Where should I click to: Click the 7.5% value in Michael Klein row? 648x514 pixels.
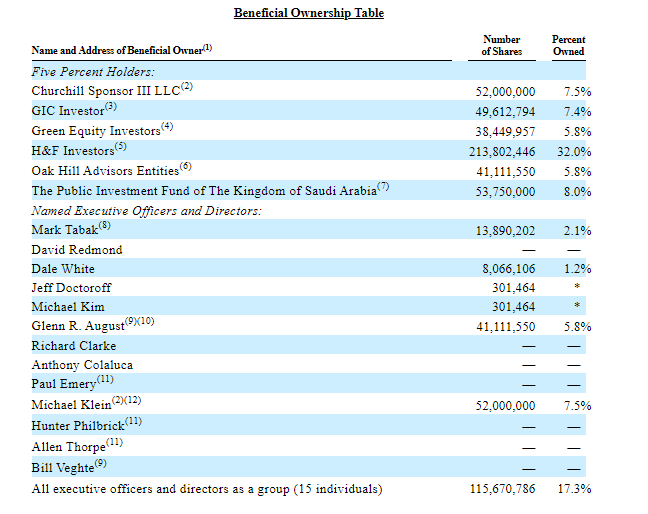(578, 406)
